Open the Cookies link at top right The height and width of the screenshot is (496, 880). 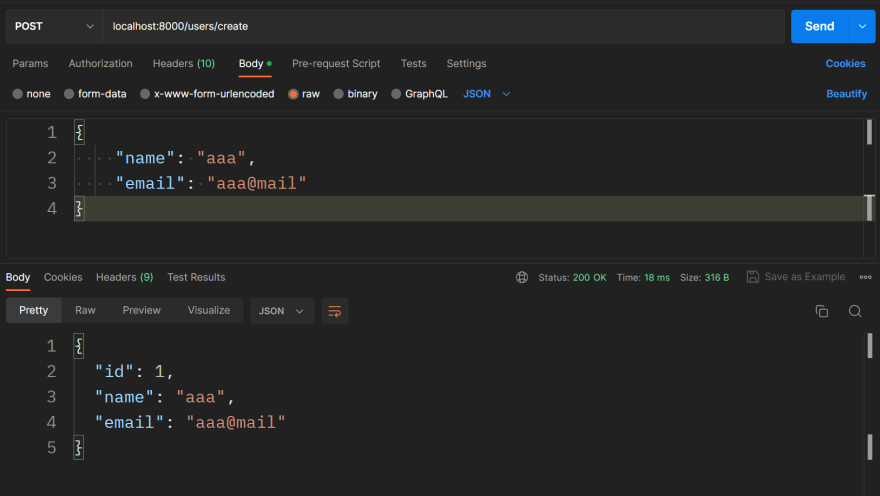(845, 63)
